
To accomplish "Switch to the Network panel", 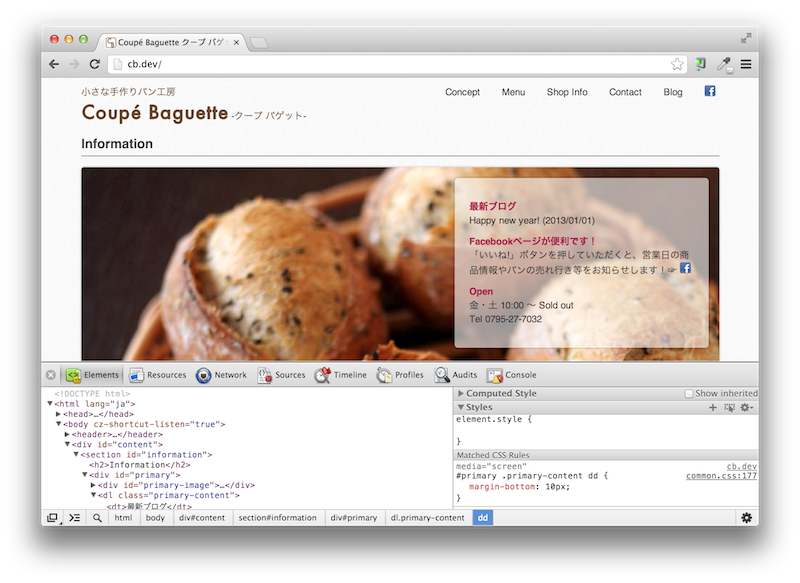I will tap(221, 375).
